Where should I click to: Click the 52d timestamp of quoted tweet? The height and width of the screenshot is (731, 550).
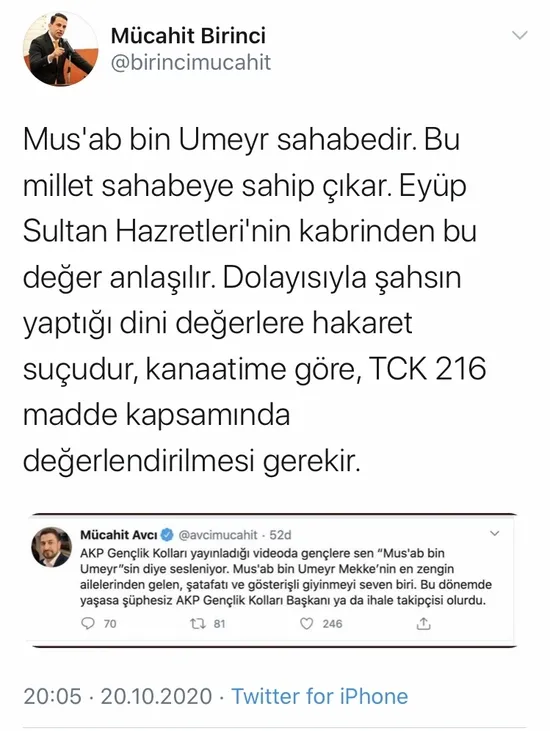coord(280,535)
